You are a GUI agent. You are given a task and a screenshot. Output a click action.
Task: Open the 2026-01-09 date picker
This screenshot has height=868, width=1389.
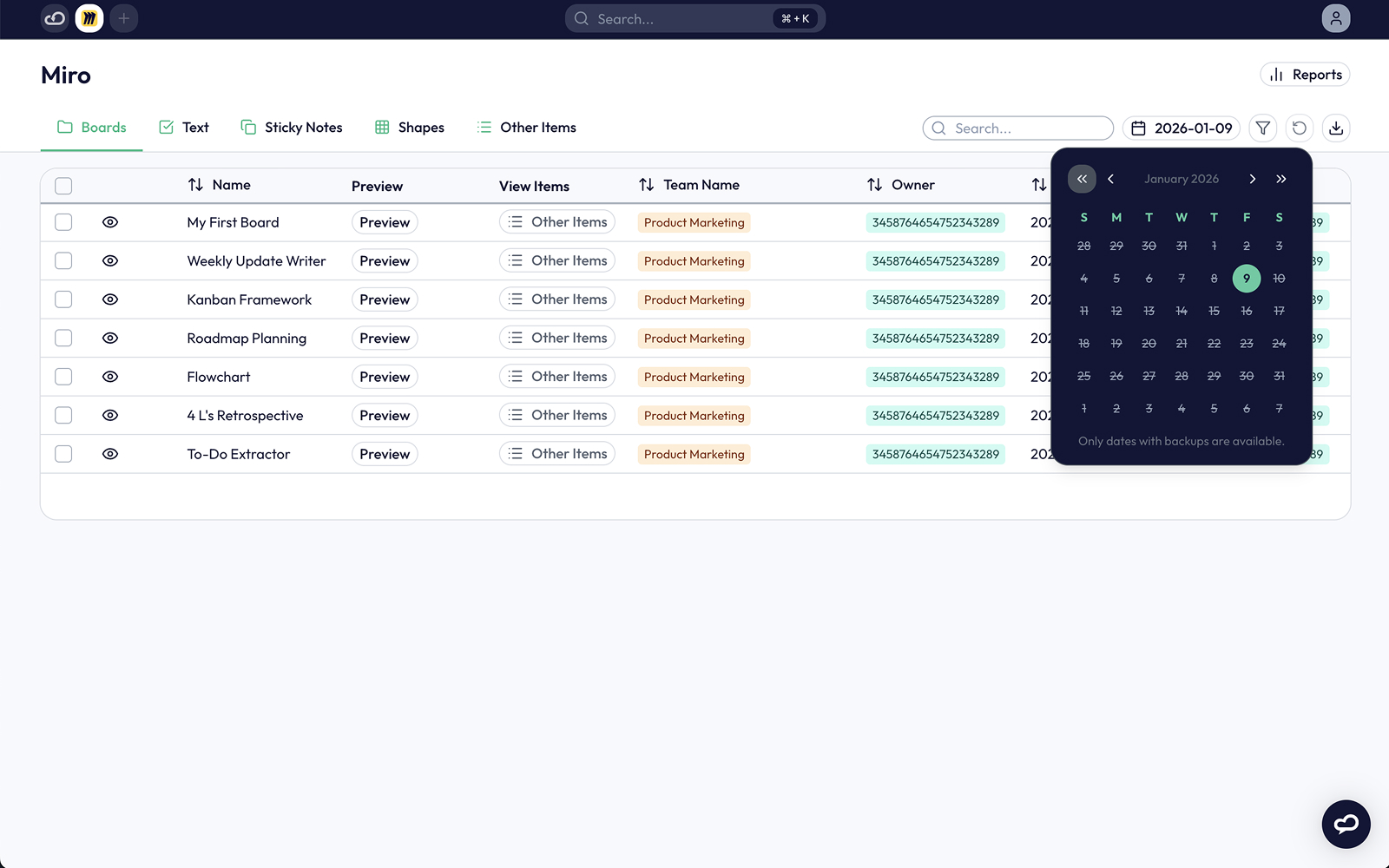1182,128
